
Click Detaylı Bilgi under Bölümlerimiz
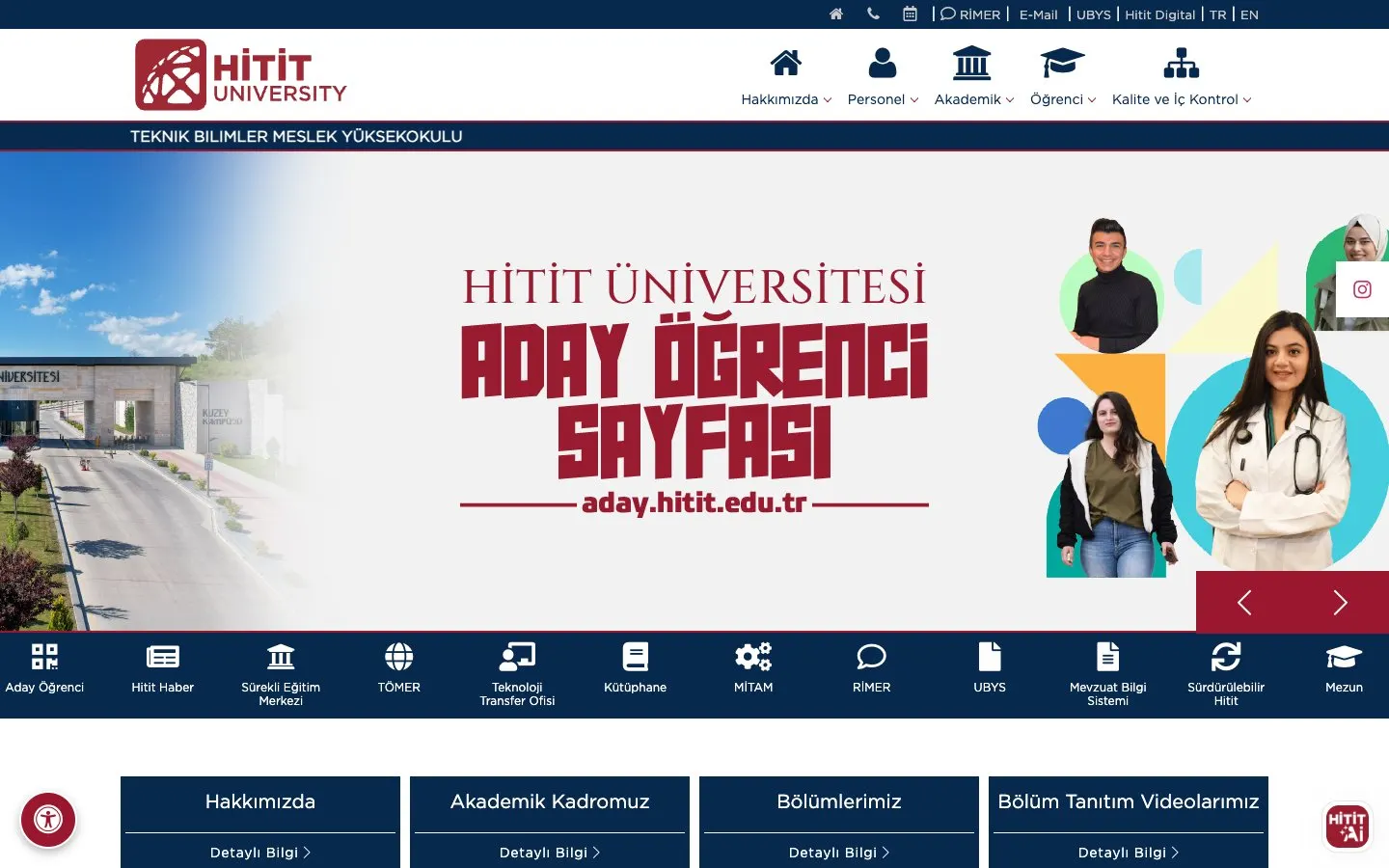click(x=839, y=853)
